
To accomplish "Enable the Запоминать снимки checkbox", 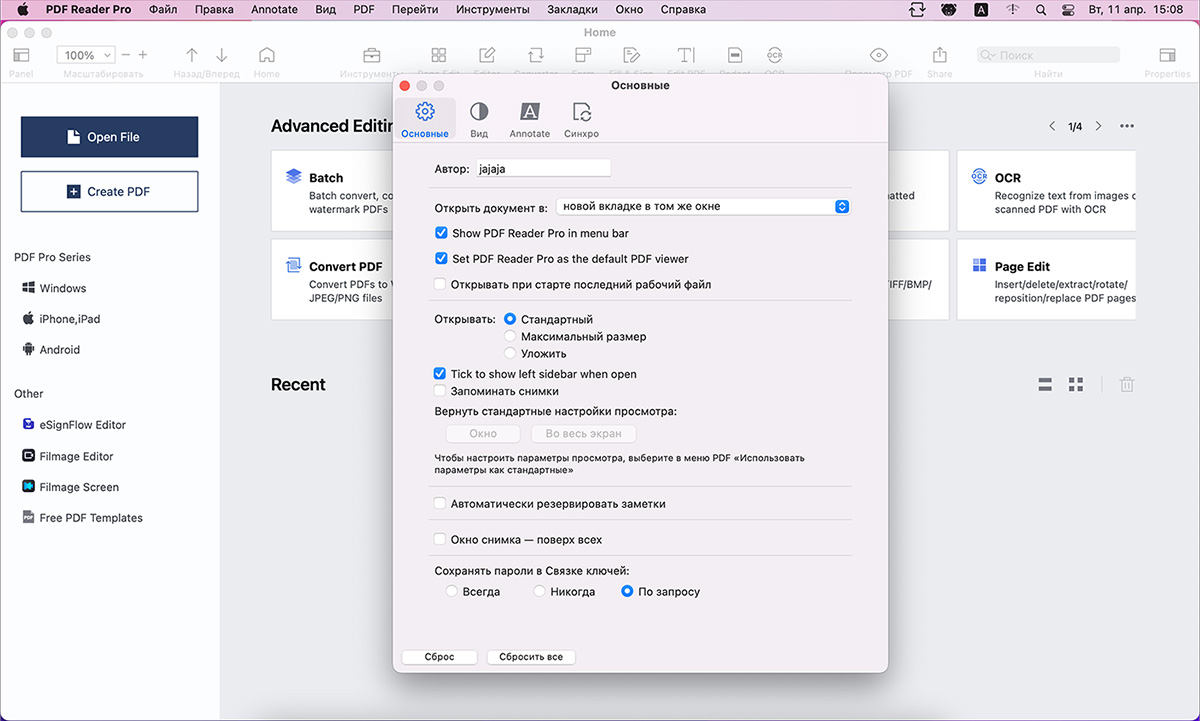I will click(440, 391).
